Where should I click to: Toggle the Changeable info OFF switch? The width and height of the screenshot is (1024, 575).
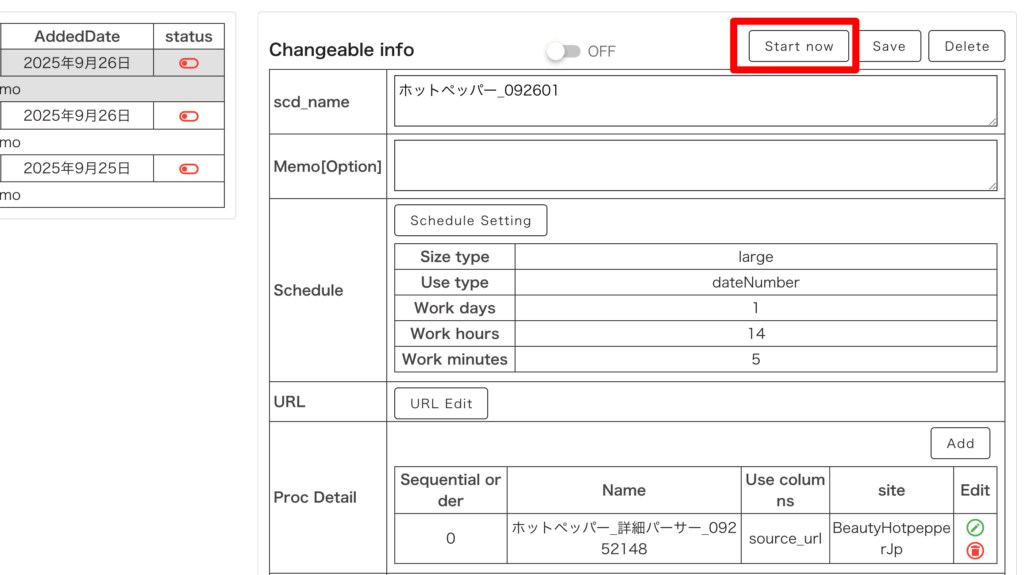pos(563,51)
